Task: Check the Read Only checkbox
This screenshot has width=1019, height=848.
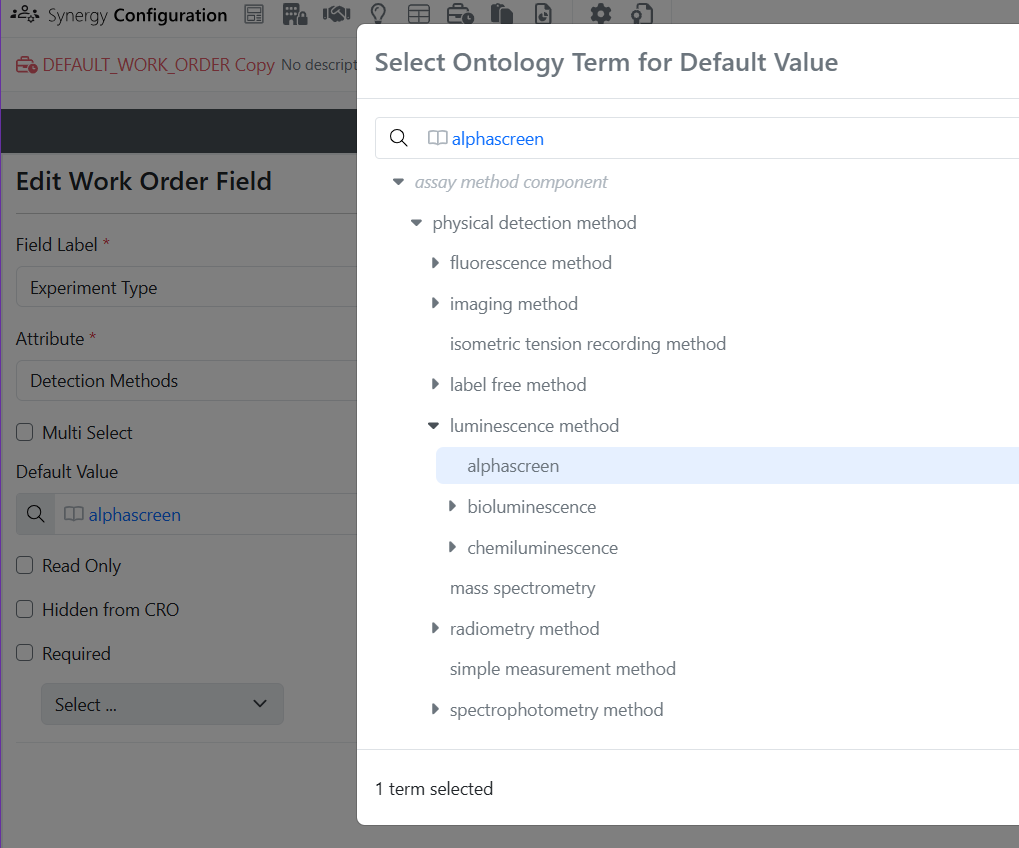Action: click(25, 566)
